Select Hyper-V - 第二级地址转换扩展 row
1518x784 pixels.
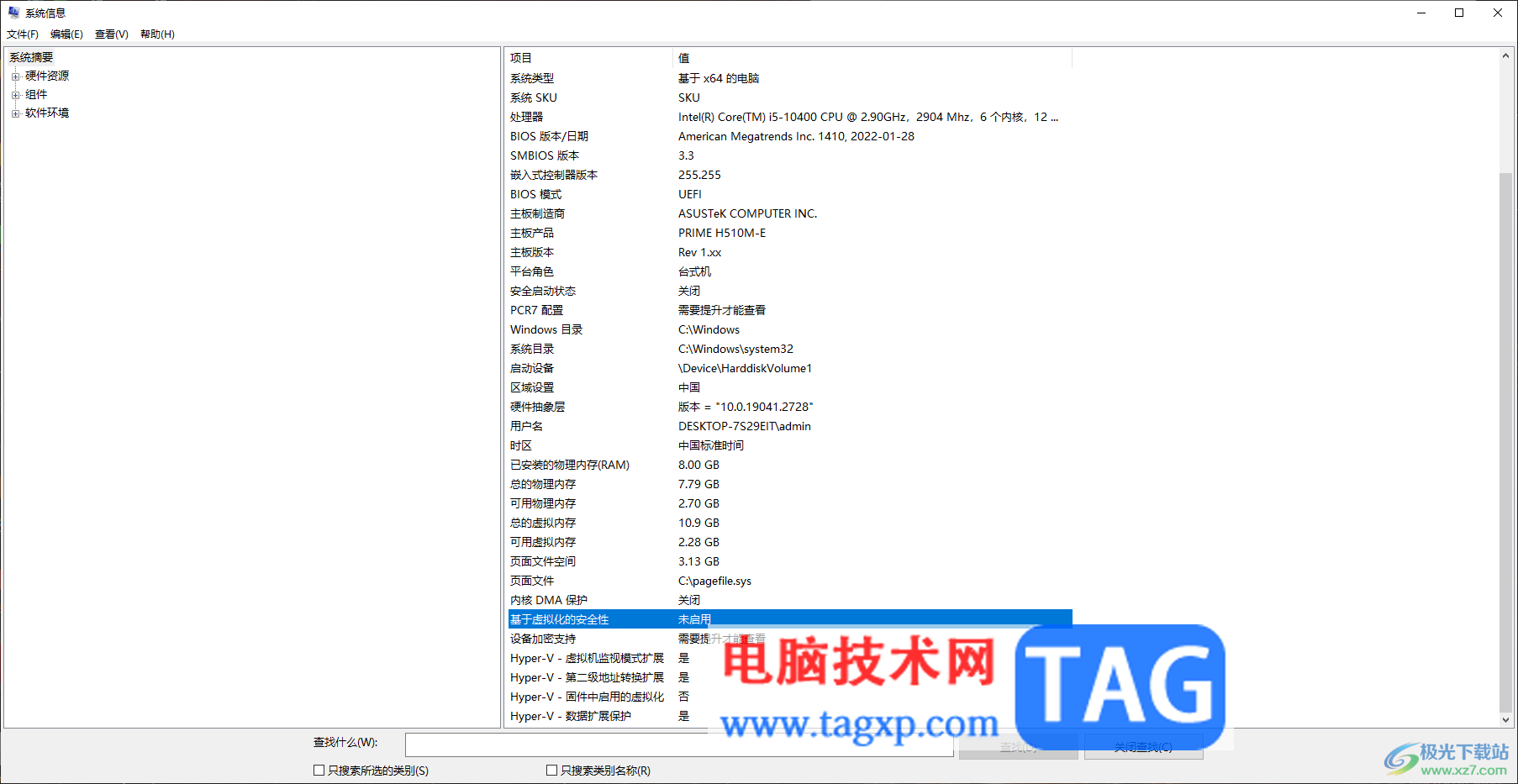tap(790, 677)
